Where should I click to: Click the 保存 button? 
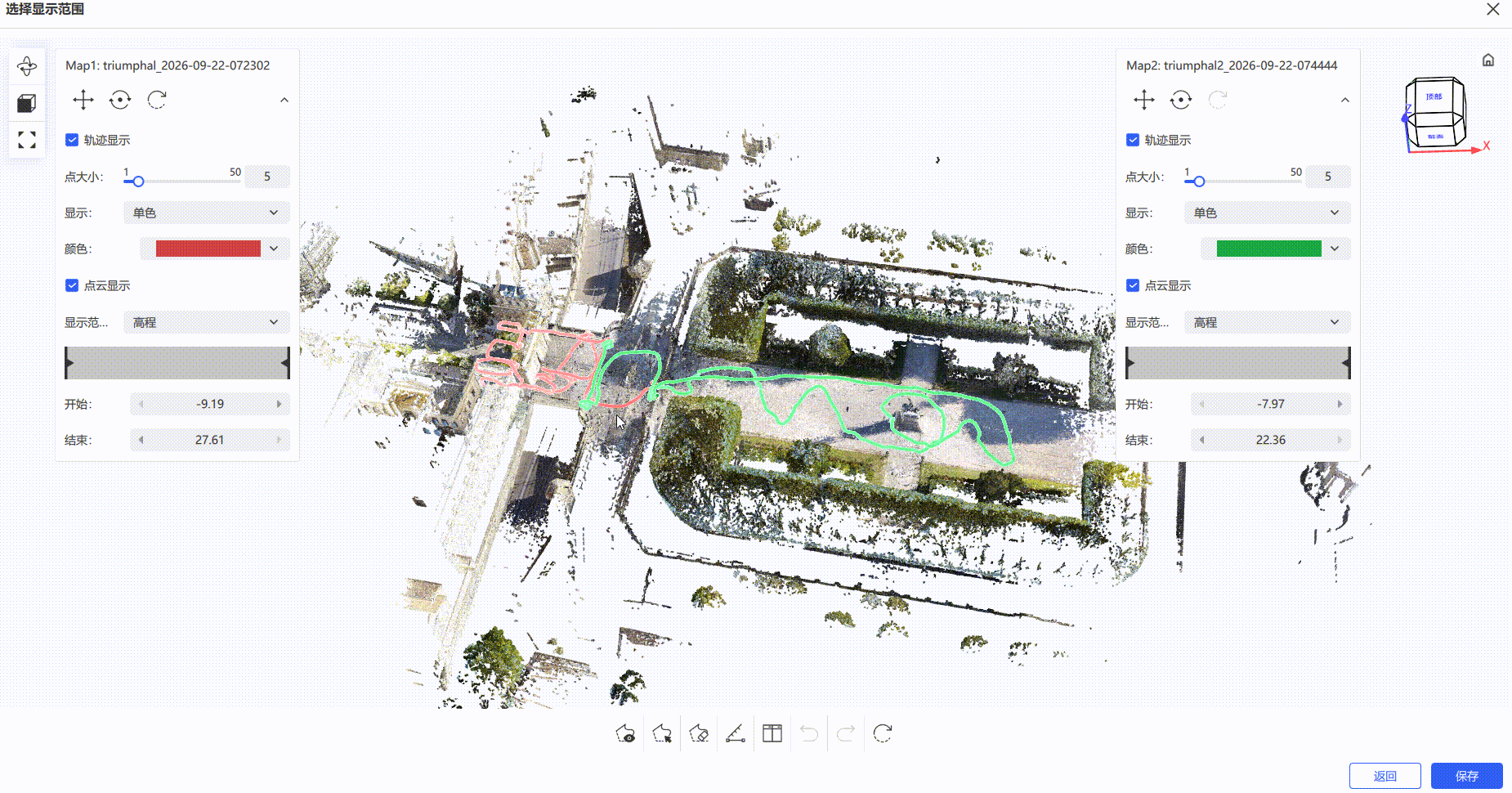[1467, 776]
